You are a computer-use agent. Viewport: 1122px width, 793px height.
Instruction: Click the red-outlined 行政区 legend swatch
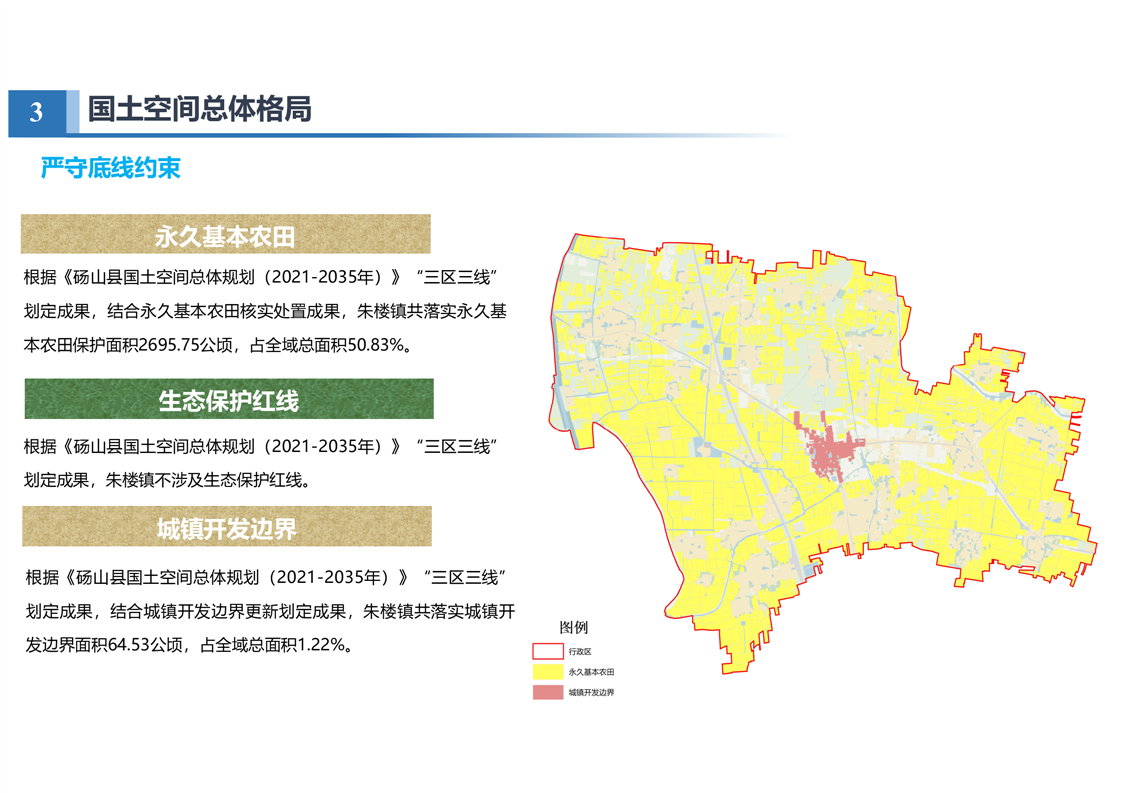547,652
